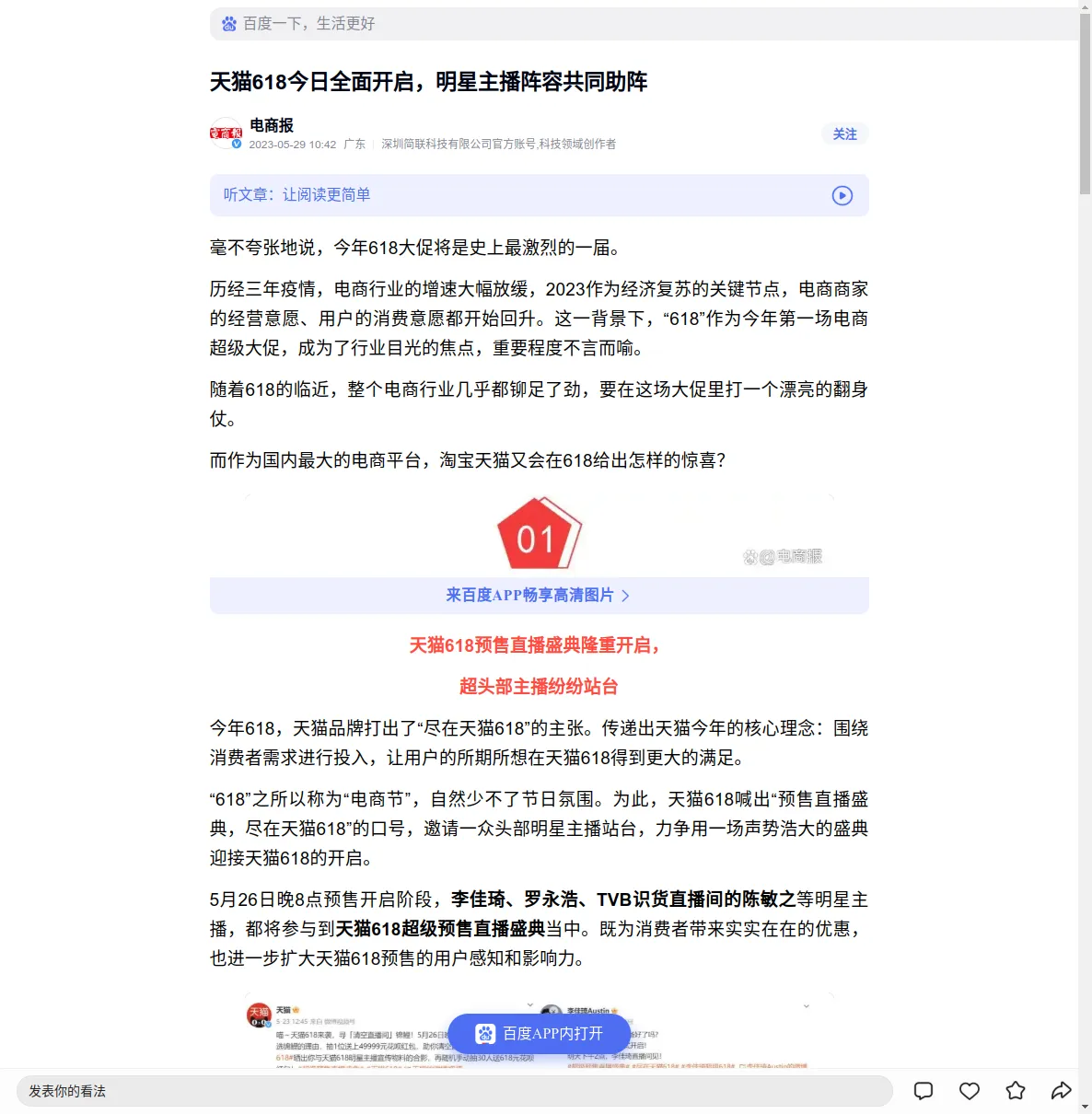Click the page scrollbar up arrow
The width and height of the screenshot is (1092, 1114).
(1085, 6)
